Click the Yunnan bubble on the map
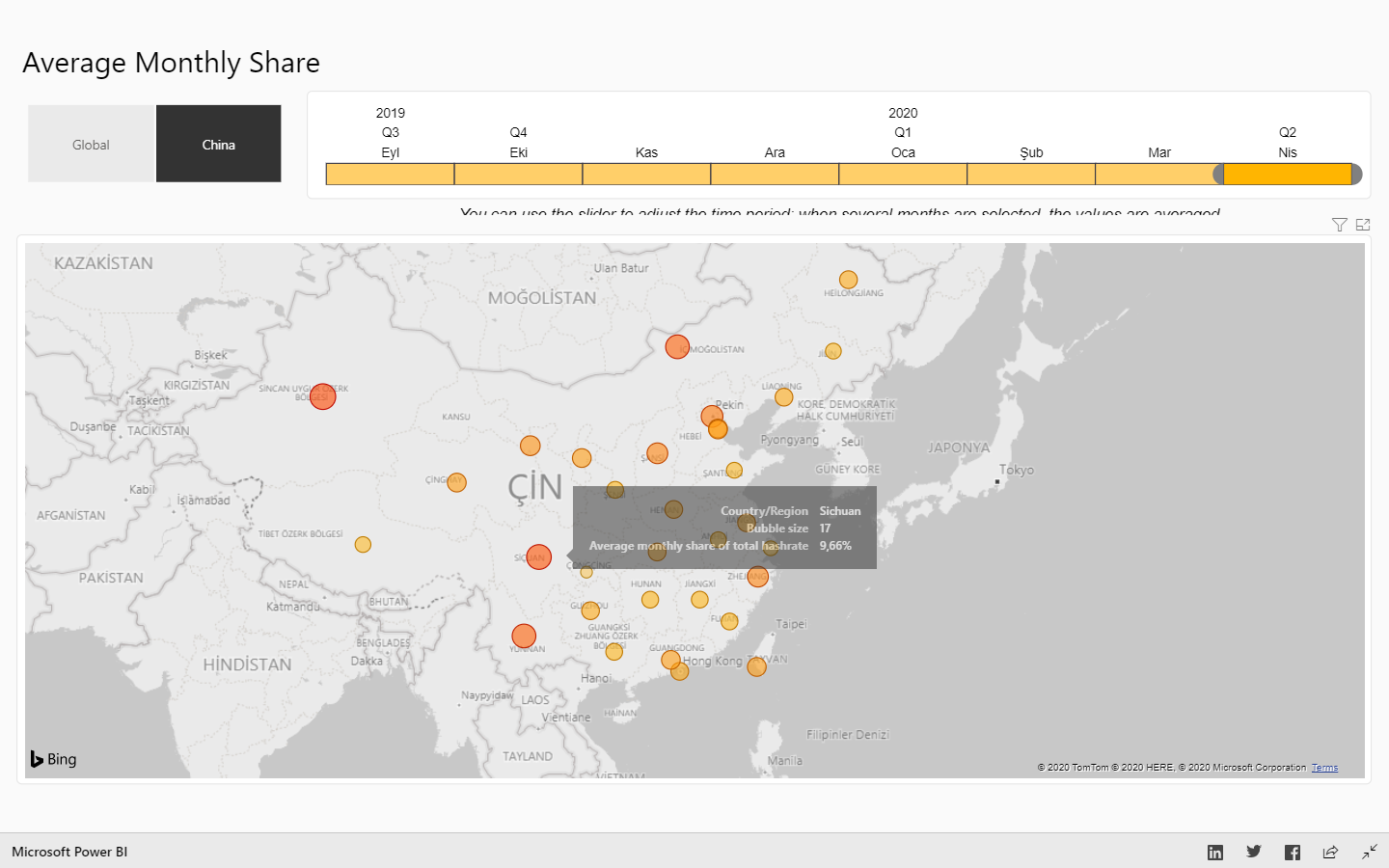Screen dimensions: 1389x868 point(524,636)
